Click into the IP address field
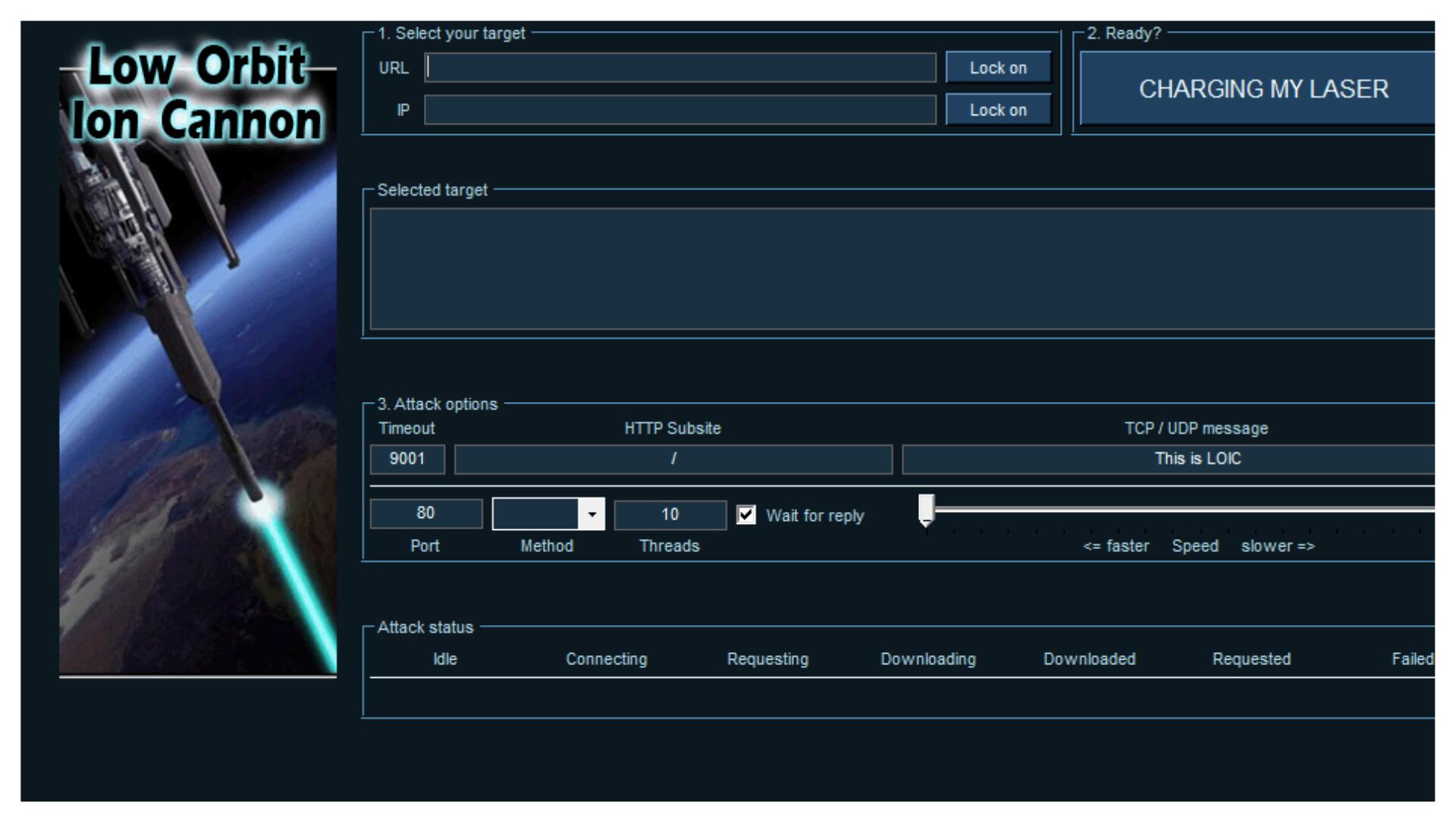 pos(679,110)
